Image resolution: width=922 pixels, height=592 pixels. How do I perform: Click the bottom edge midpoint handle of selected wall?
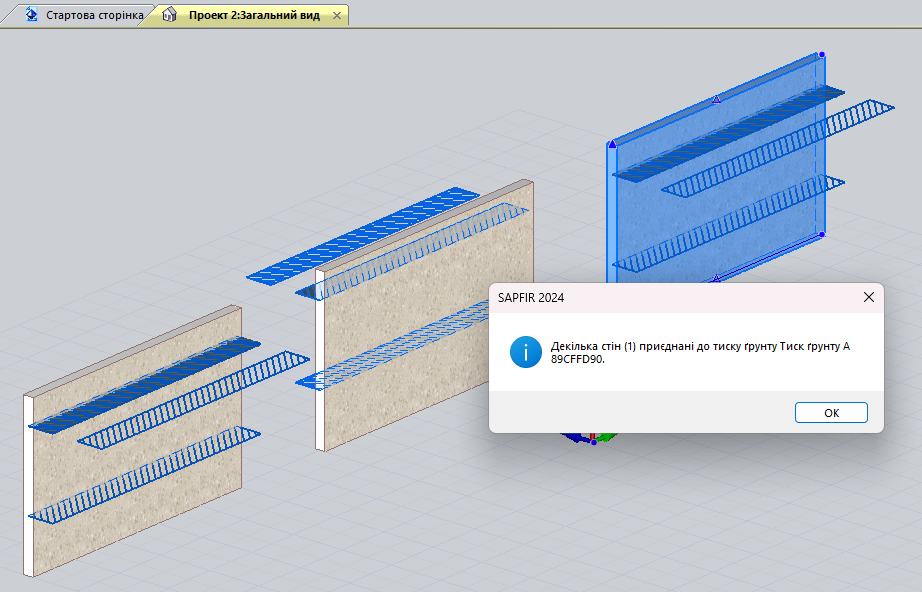(x=716, y=277)
